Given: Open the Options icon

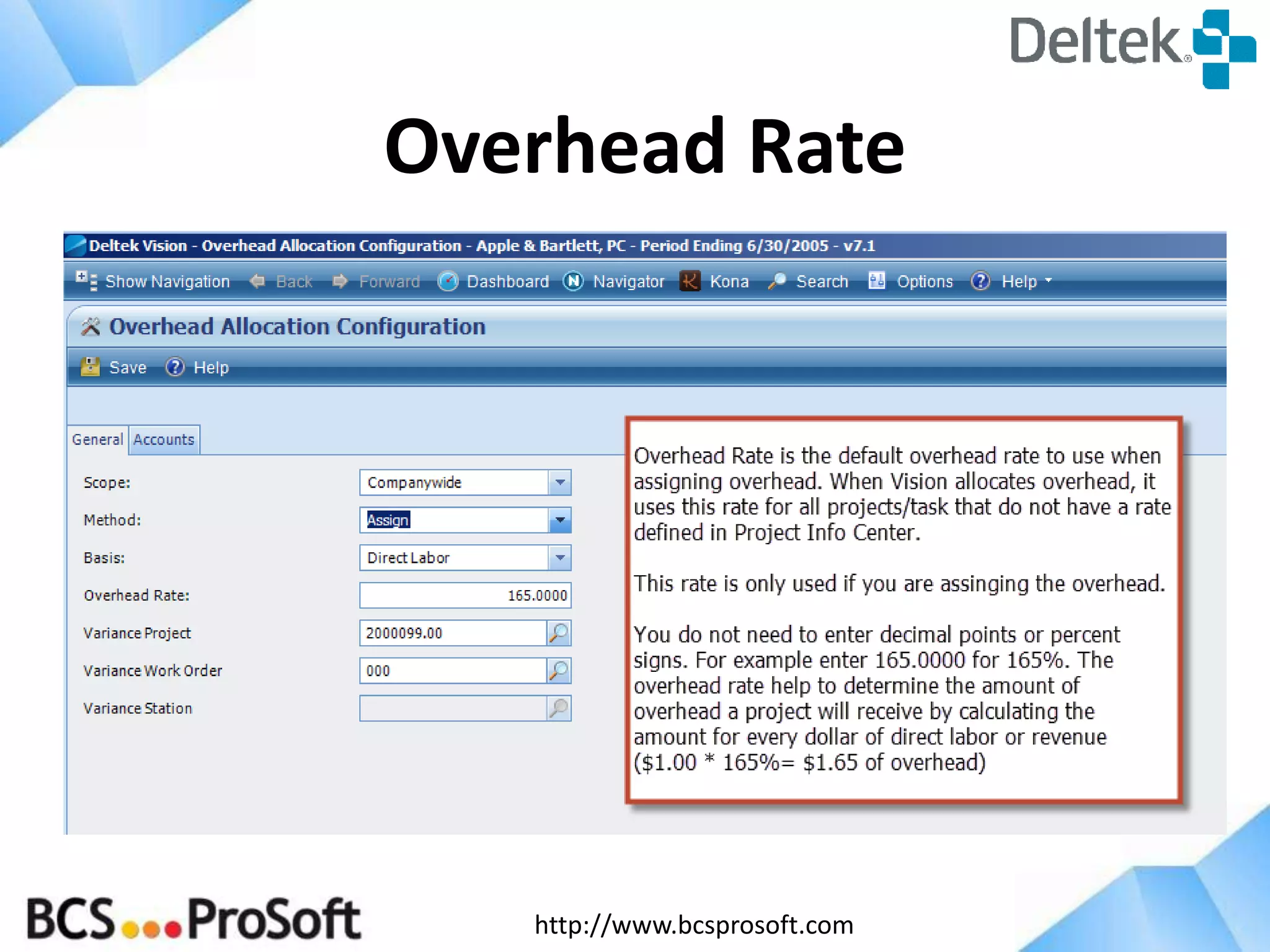Looking at the screenshot, I should pos(877,281).
